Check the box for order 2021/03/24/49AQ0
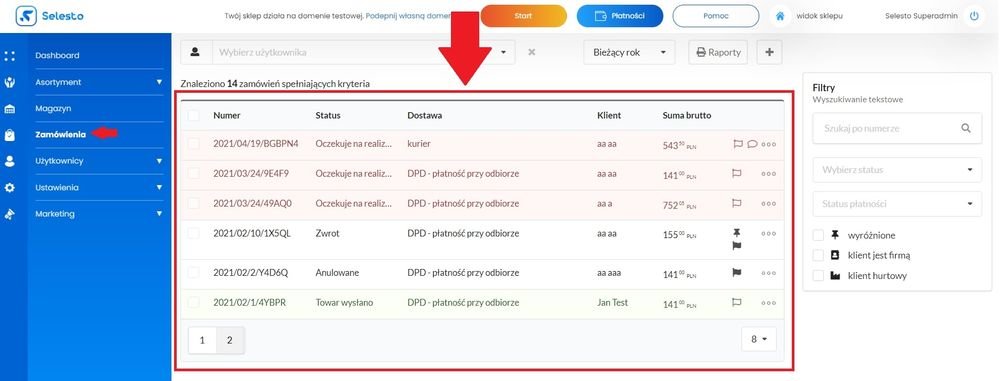The width and height of the screenshot is (1000, 381). (194, 204)
